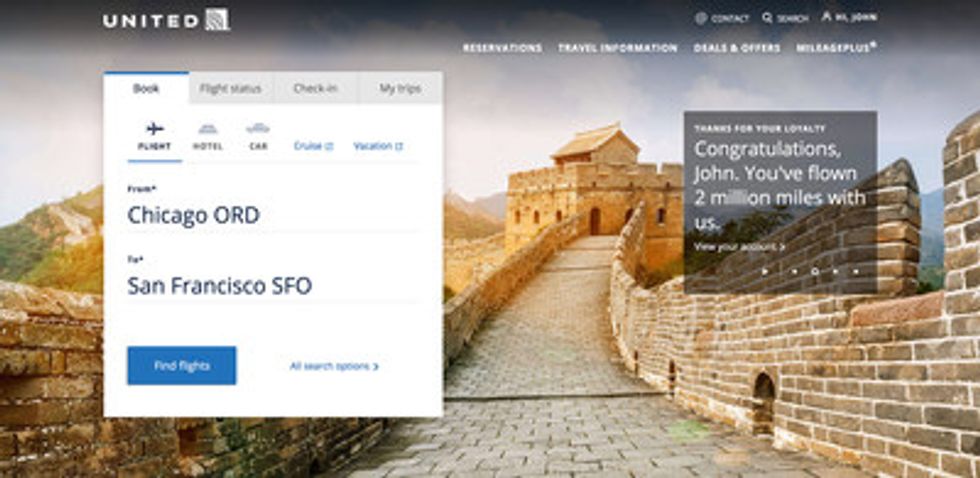Image resolution: width=980 pixels, height=478 pixels.
Task: Play the carousel with play icon
Action: click(765, 272)
